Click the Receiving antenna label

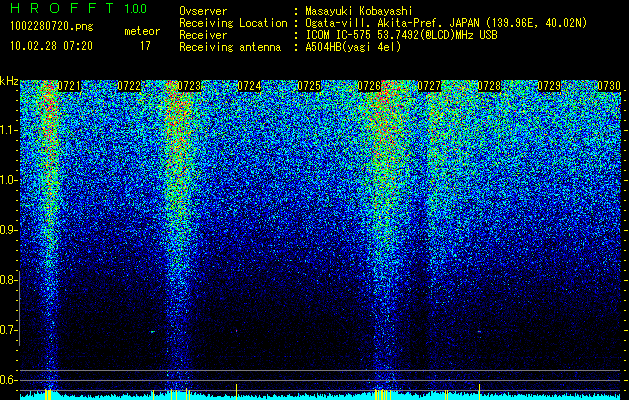pos(230,47)
